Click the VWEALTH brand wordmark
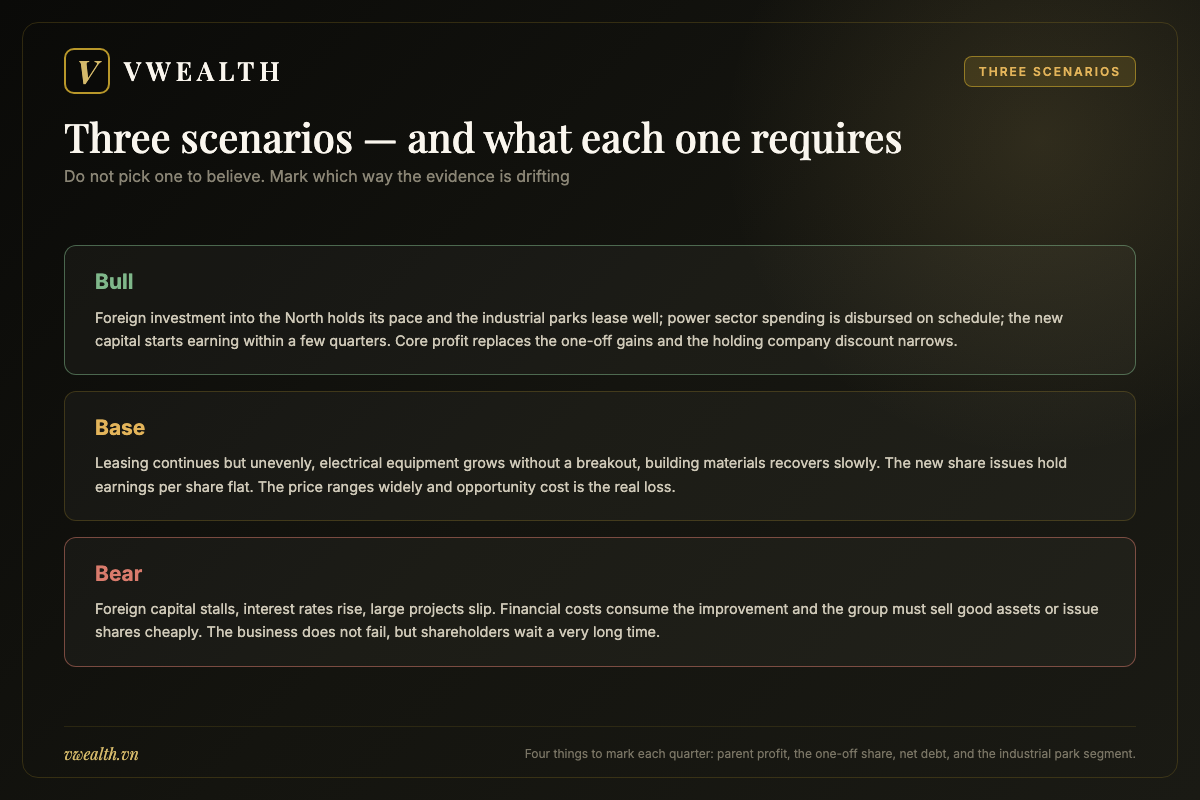This screenshot has width=1200, height=800. [x=202, y=72]
